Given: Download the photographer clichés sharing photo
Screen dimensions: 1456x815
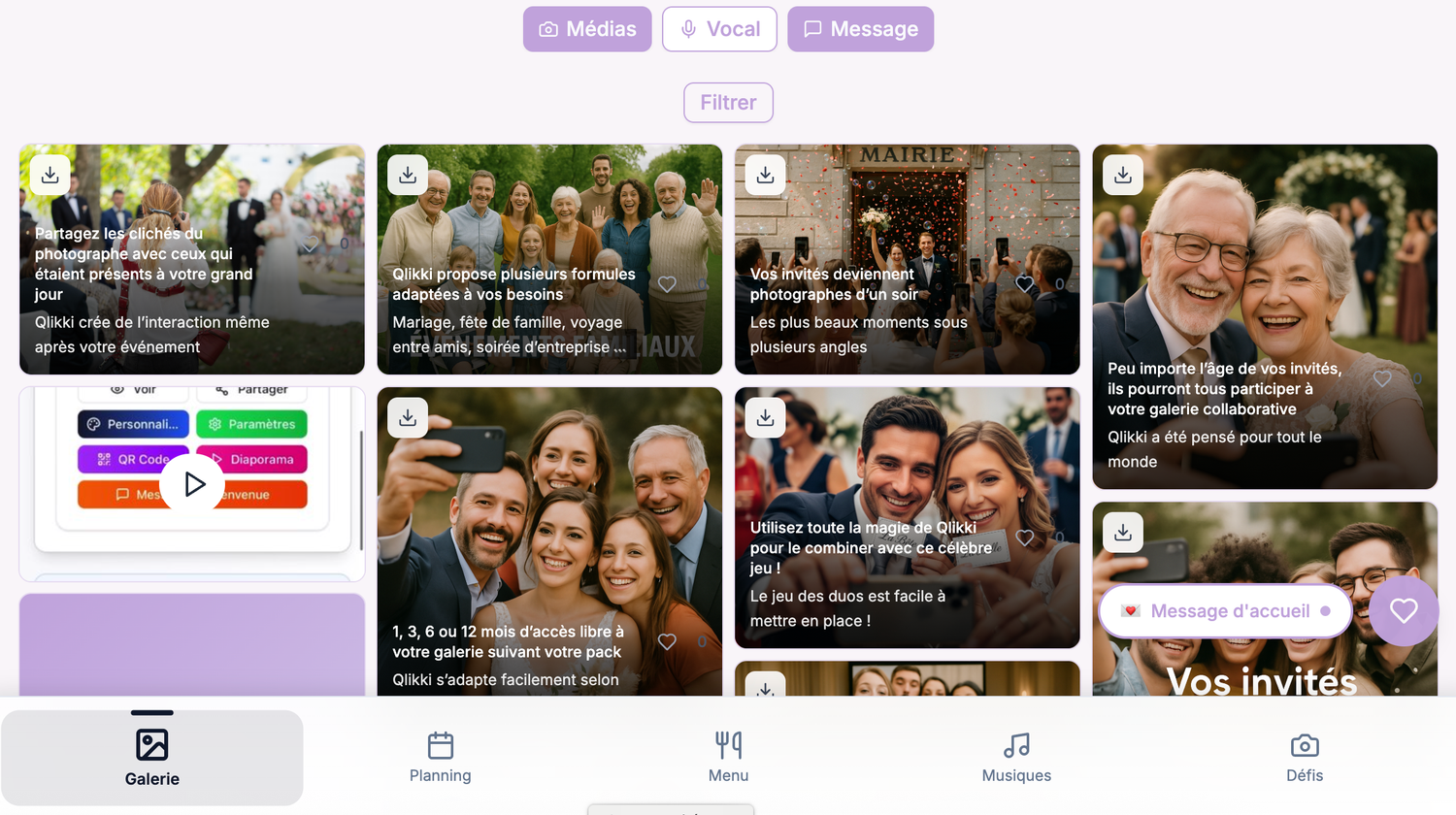Looking at the screenshot, I should pyautogui.click(x=50, y=176).
